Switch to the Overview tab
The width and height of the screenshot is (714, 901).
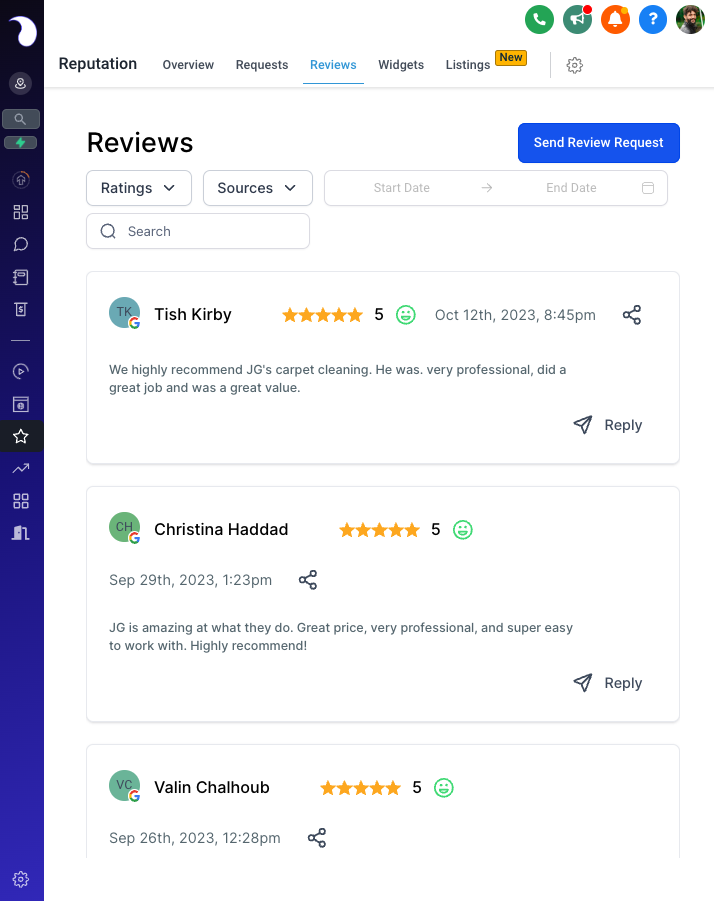pyautogui.click(x=188, y=65)
